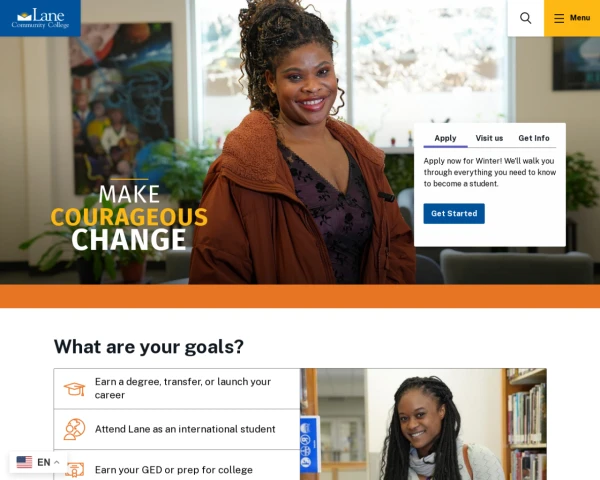Switch to the Visit us tab
The width and height of the screenshot is (600, 480).
(x=489, y=138)
